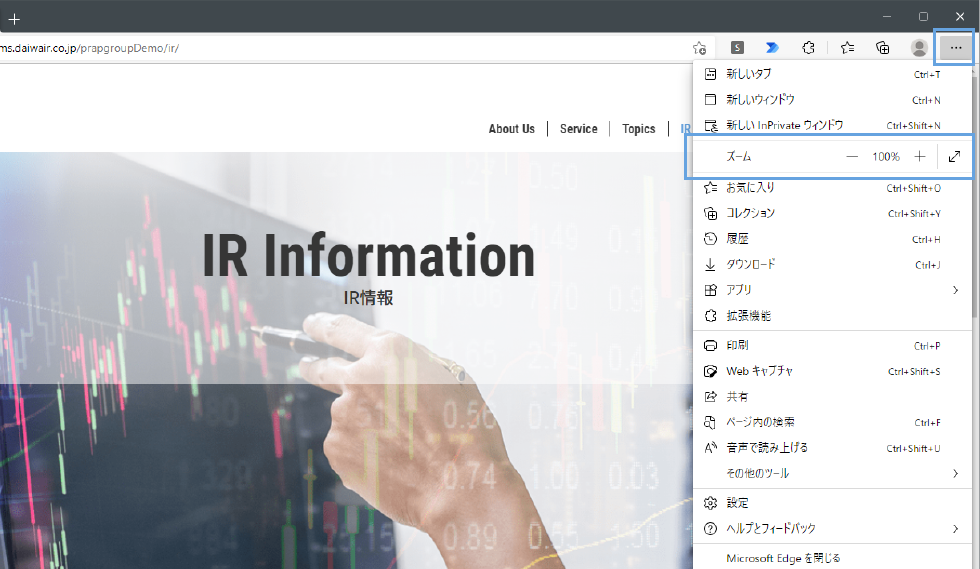The image size is (980, 569).
Task: Select 共有 share entry
Action: (x=832, y=396)
